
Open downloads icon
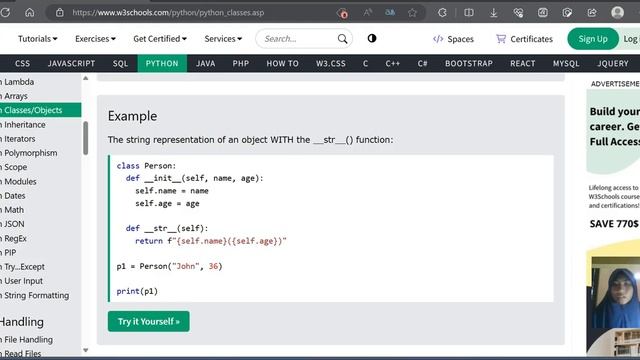[x=493, y=13]
